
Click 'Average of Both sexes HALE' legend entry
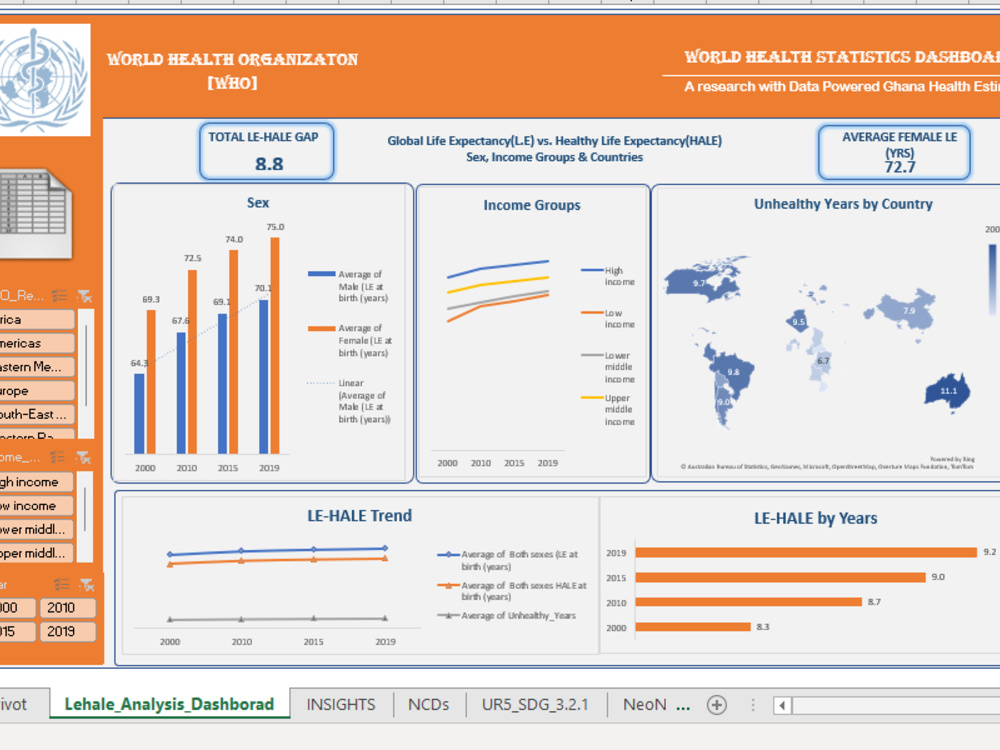(x=511, y=591)
